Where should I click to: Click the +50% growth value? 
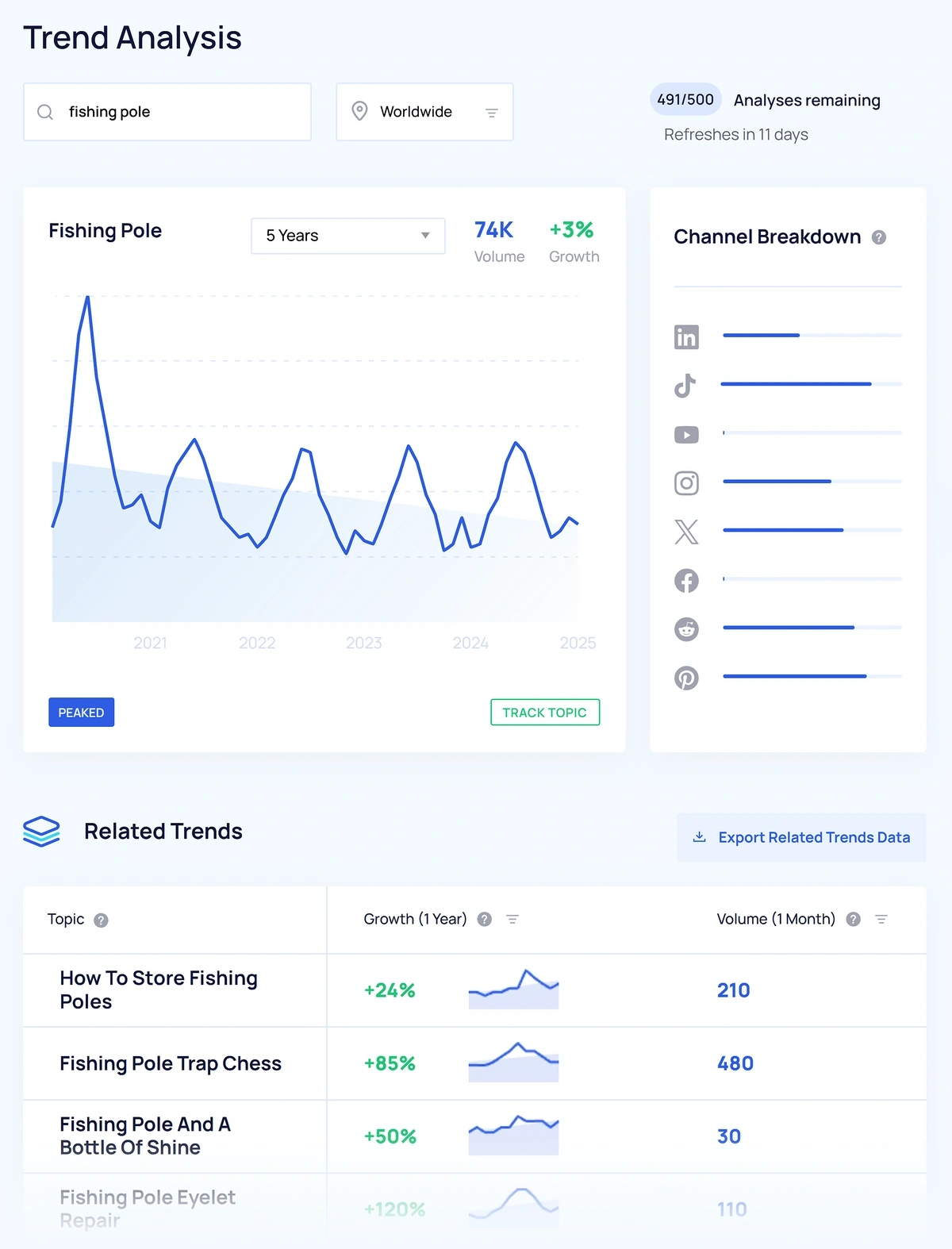tap(390, 1136)
